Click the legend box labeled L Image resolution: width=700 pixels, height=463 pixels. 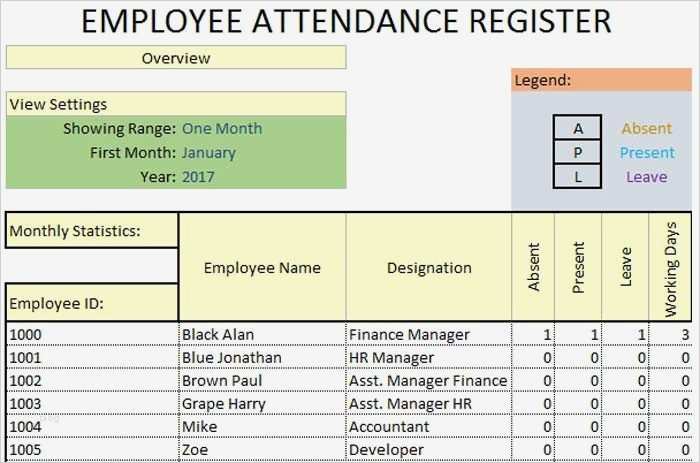point(578,177)
